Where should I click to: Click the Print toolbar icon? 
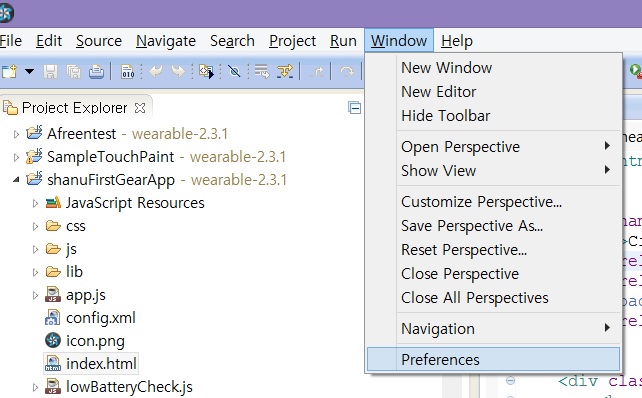tap(97, 72)
